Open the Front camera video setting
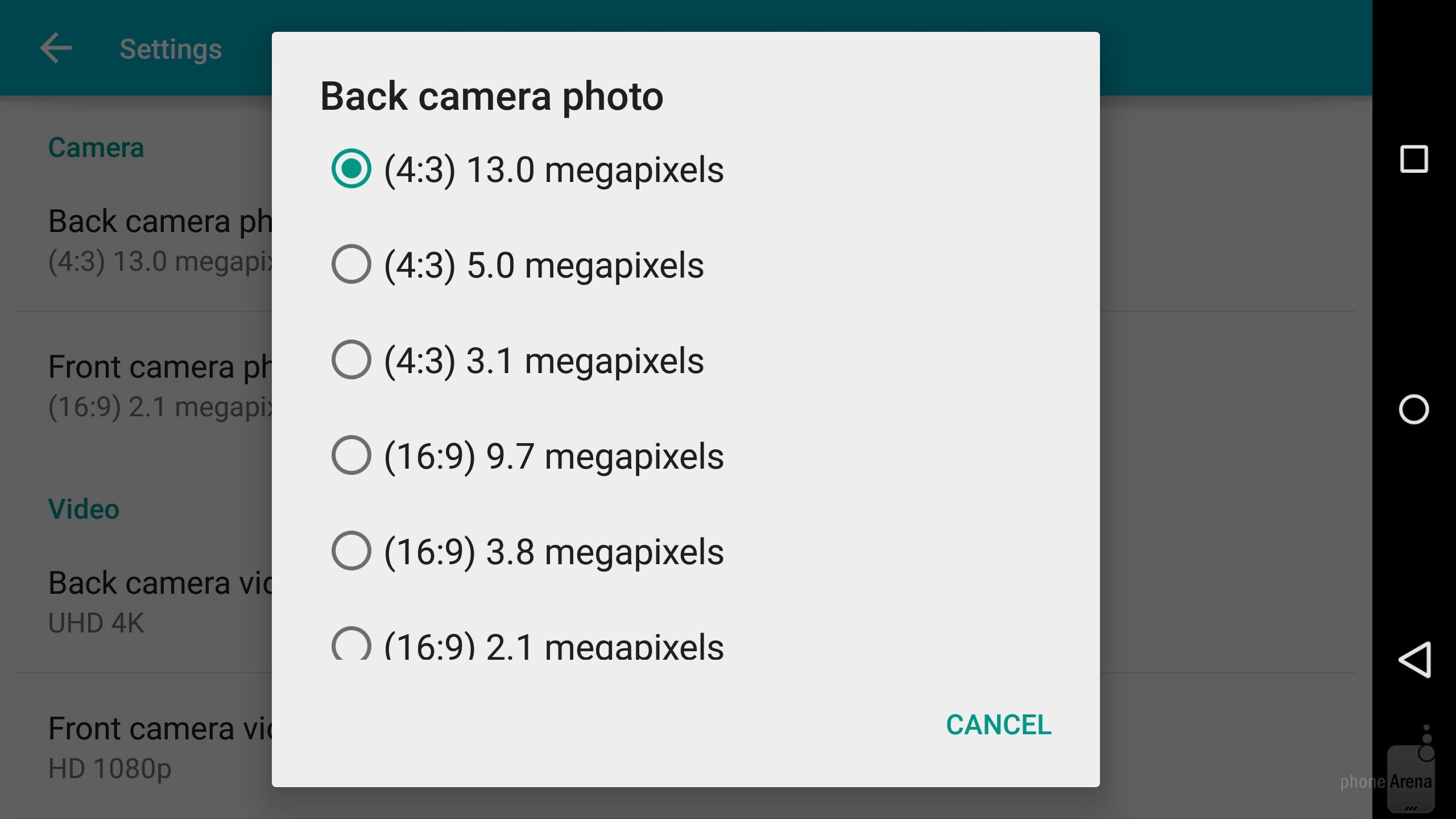 point(160,746)
